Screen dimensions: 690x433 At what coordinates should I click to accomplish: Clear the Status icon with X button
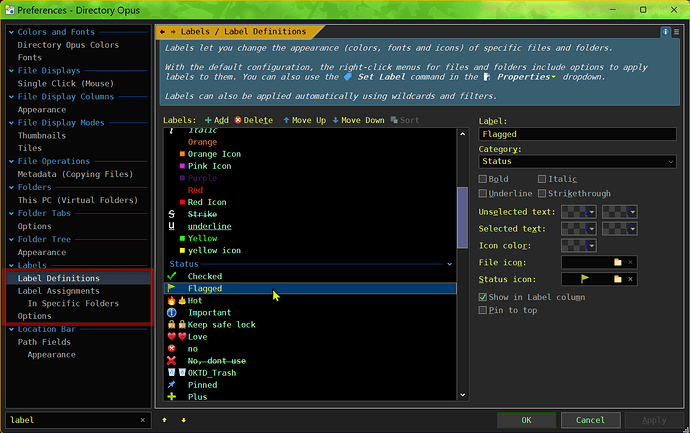(x=630, y=279)
